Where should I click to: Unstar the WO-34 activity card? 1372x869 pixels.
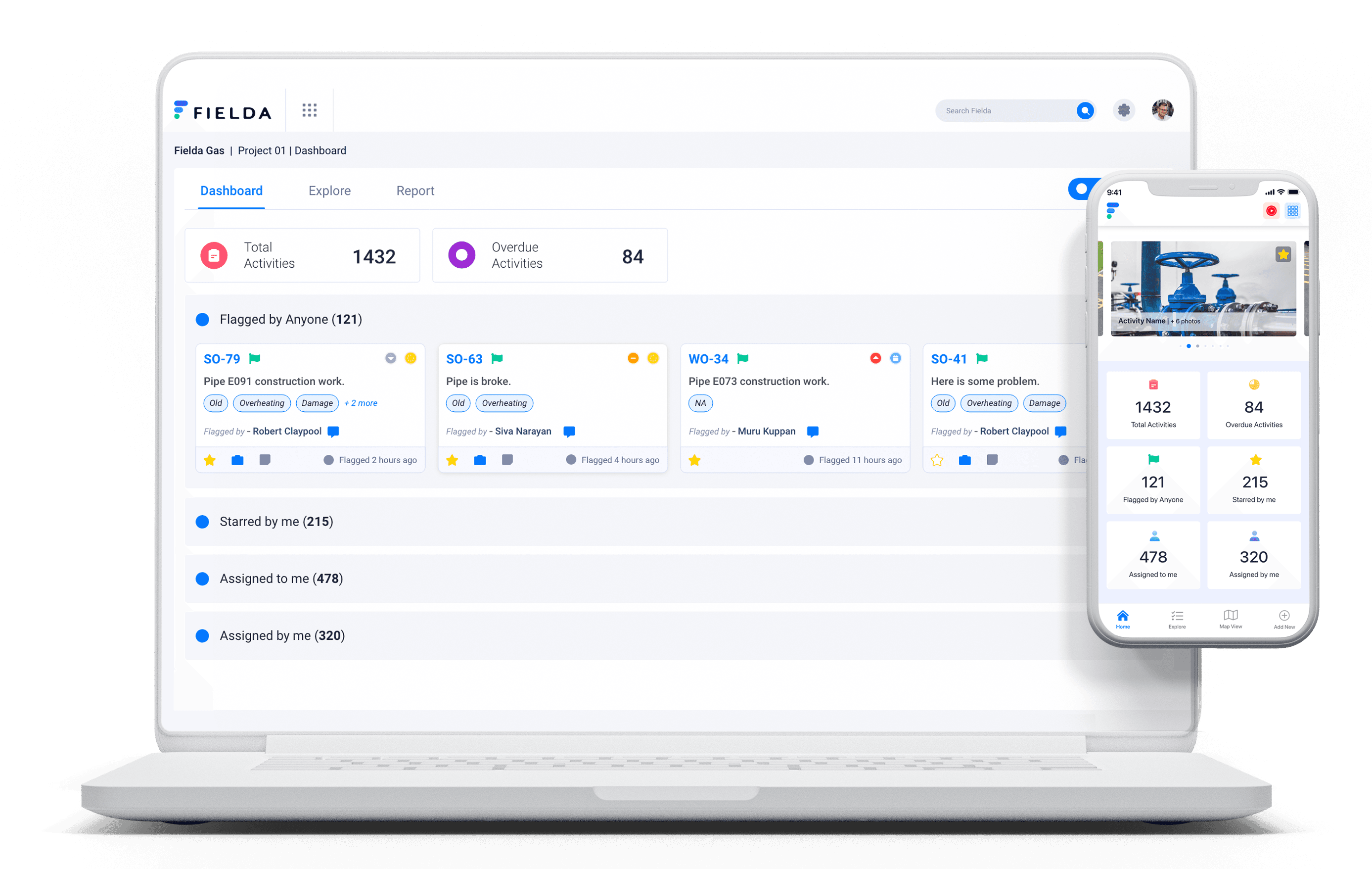click(x=694, y=460)
